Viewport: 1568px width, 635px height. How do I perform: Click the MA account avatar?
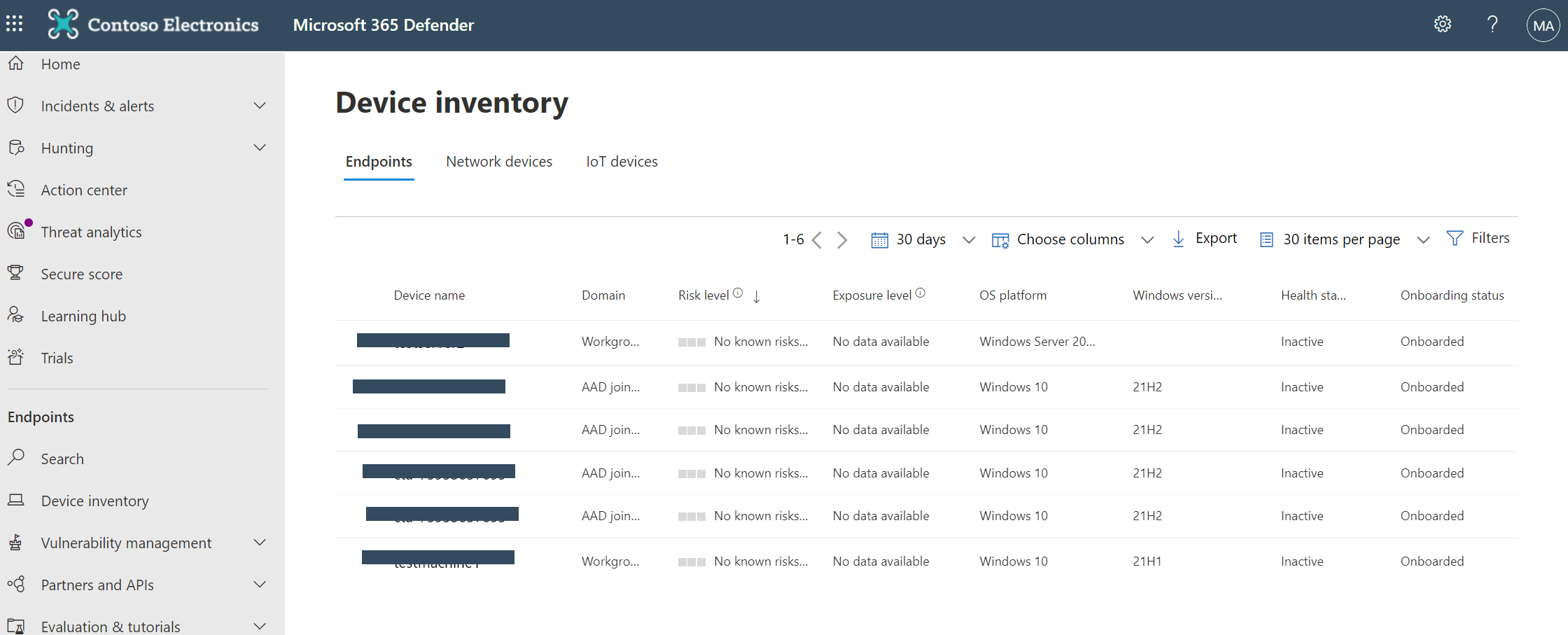[1543, 25]
